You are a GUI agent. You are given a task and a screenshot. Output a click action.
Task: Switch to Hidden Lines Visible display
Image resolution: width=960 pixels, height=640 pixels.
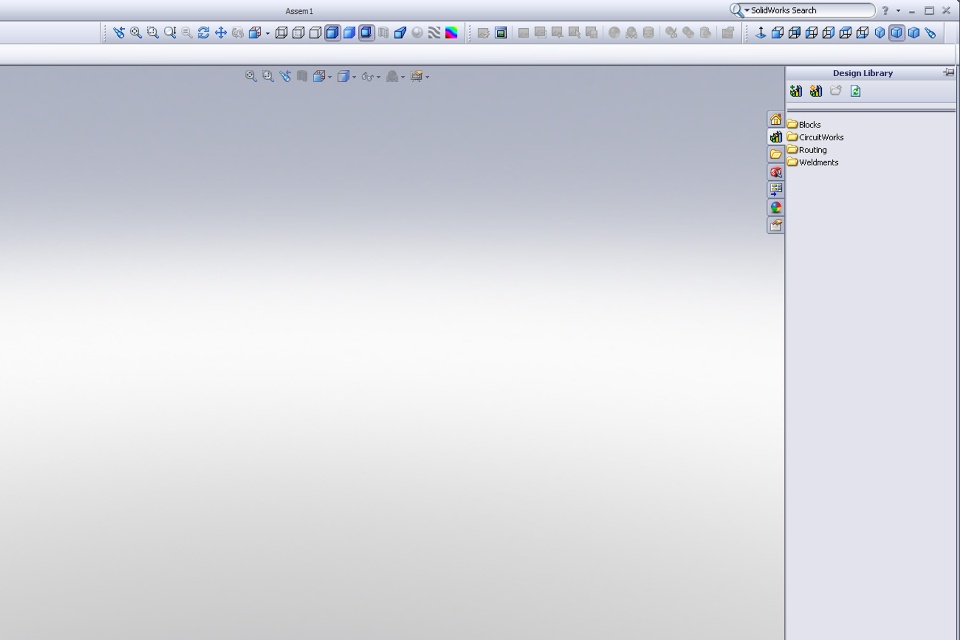(x=298, y=32)
